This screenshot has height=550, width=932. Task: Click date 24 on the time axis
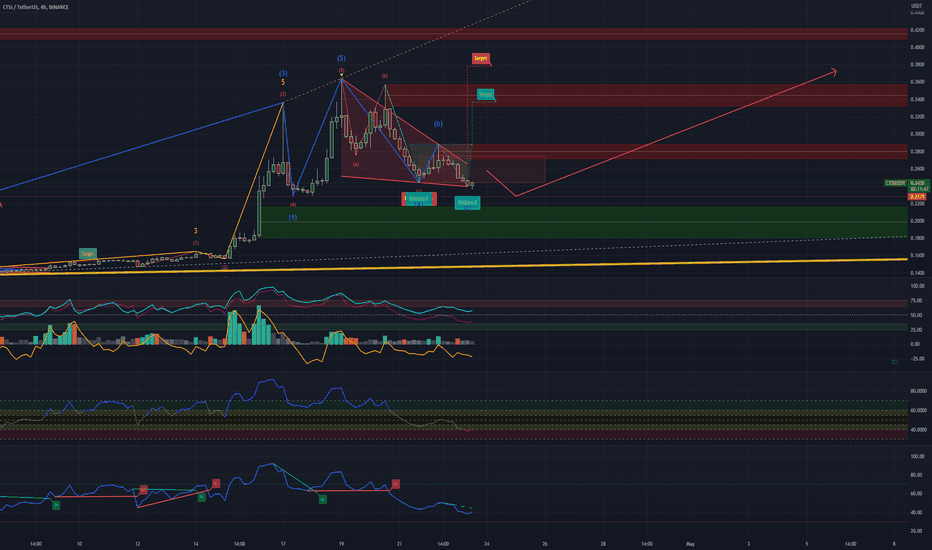tap(487, 543)
